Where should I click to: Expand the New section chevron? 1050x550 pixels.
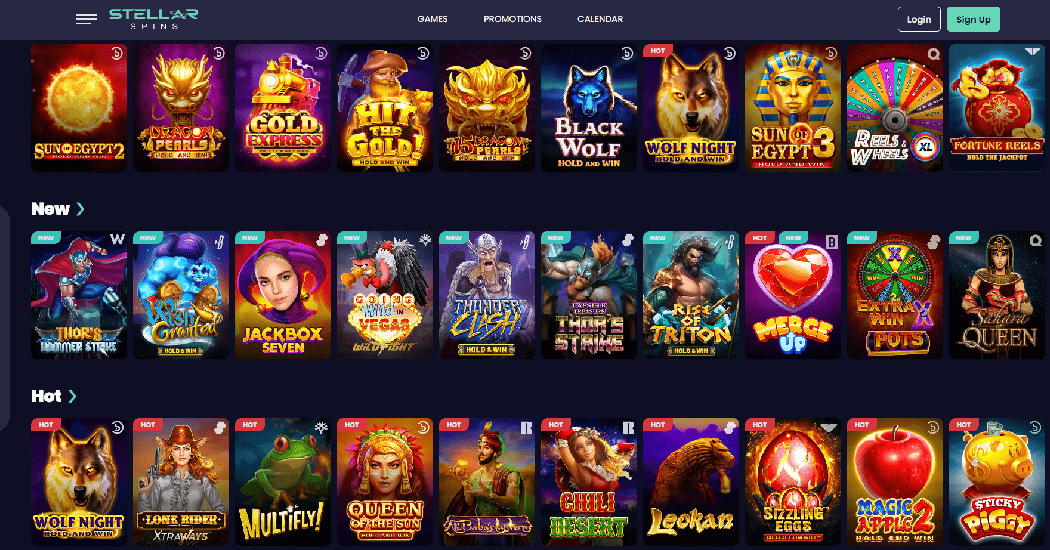(x=80, y=209)
